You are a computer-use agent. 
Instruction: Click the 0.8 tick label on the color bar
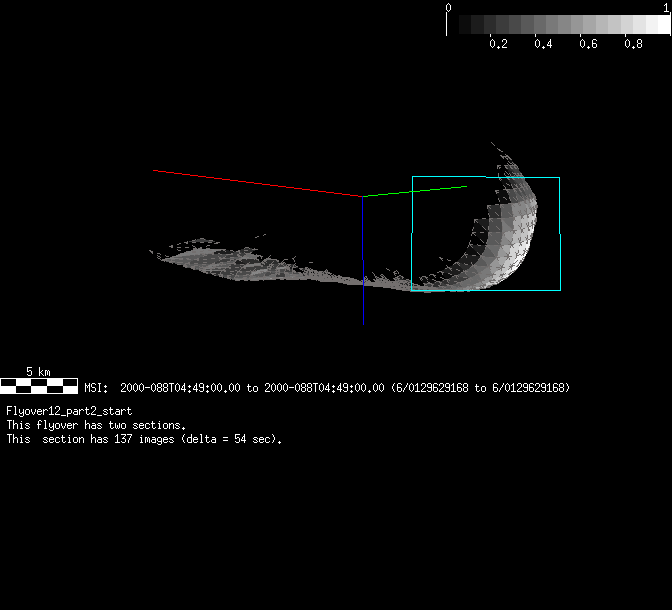[633, 44]
